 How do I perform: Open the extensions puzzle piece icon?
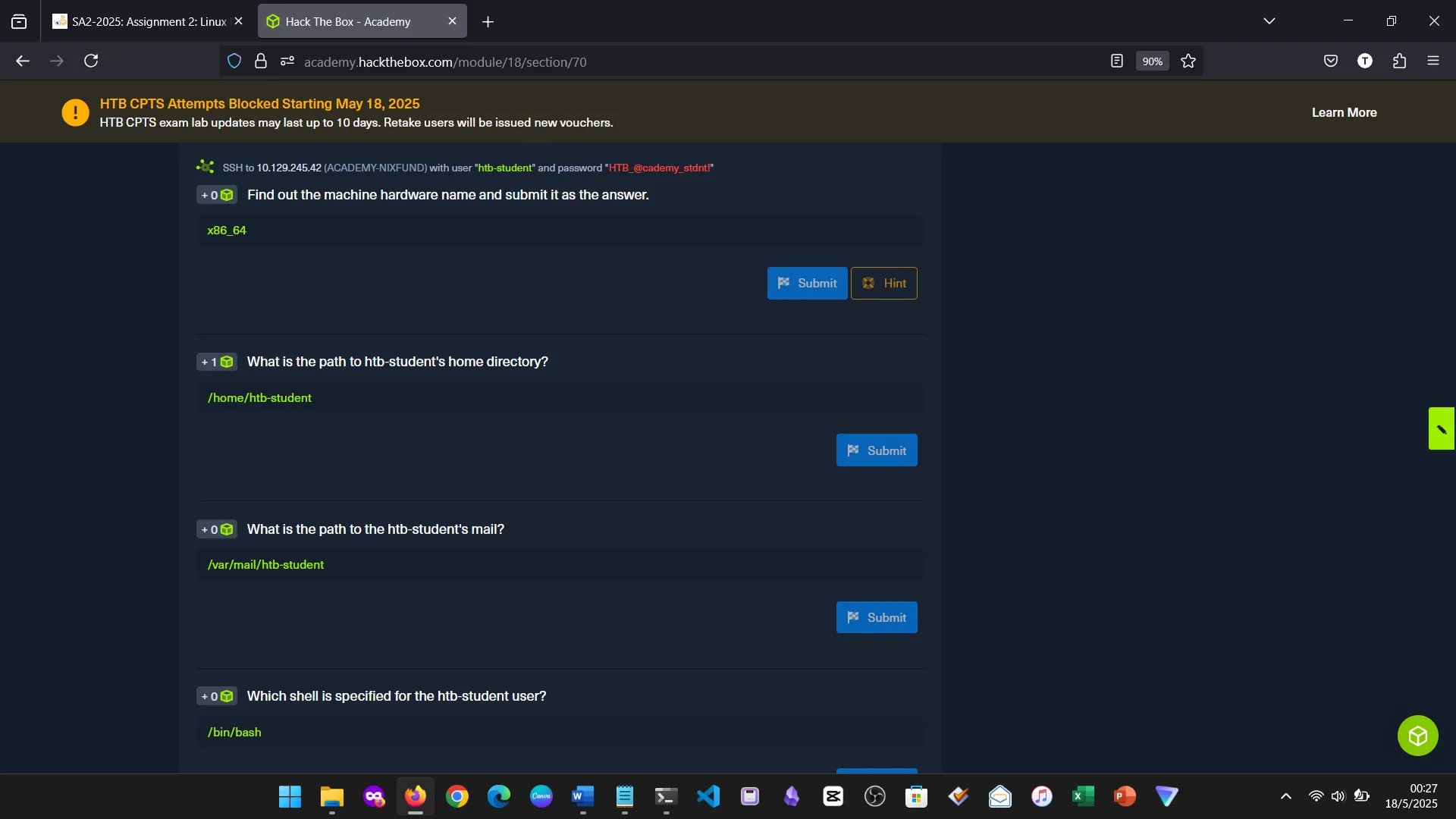[1399, 61]
